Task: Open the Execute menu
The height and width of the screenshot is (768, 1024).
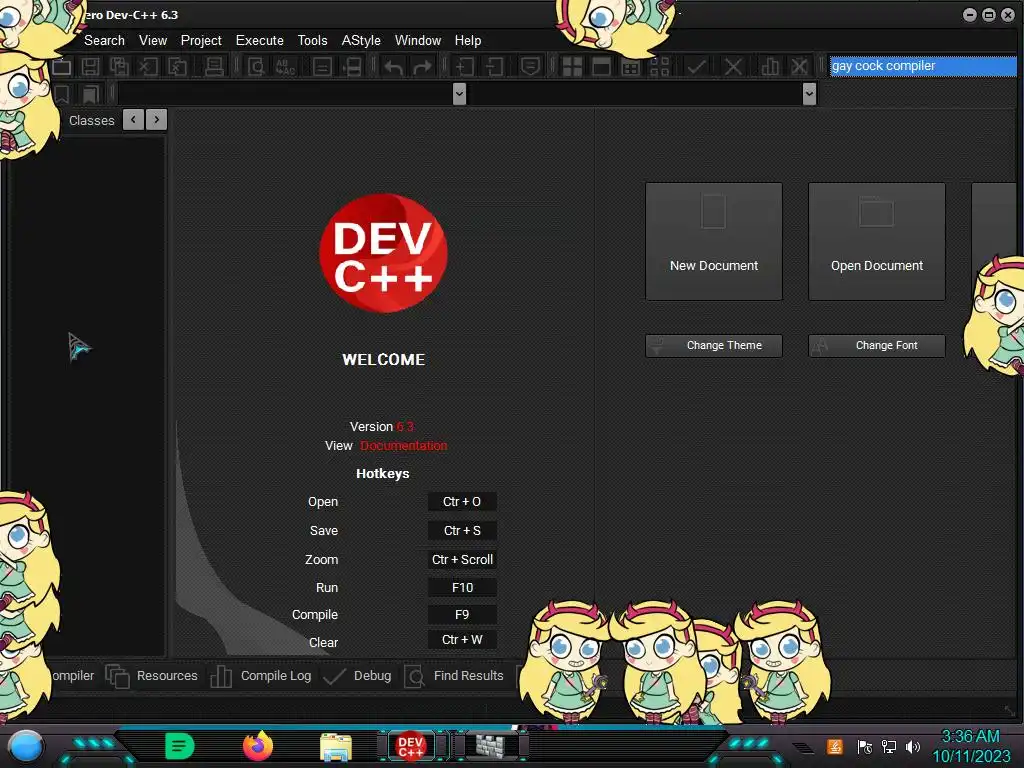Action: [x=260, y=40]
